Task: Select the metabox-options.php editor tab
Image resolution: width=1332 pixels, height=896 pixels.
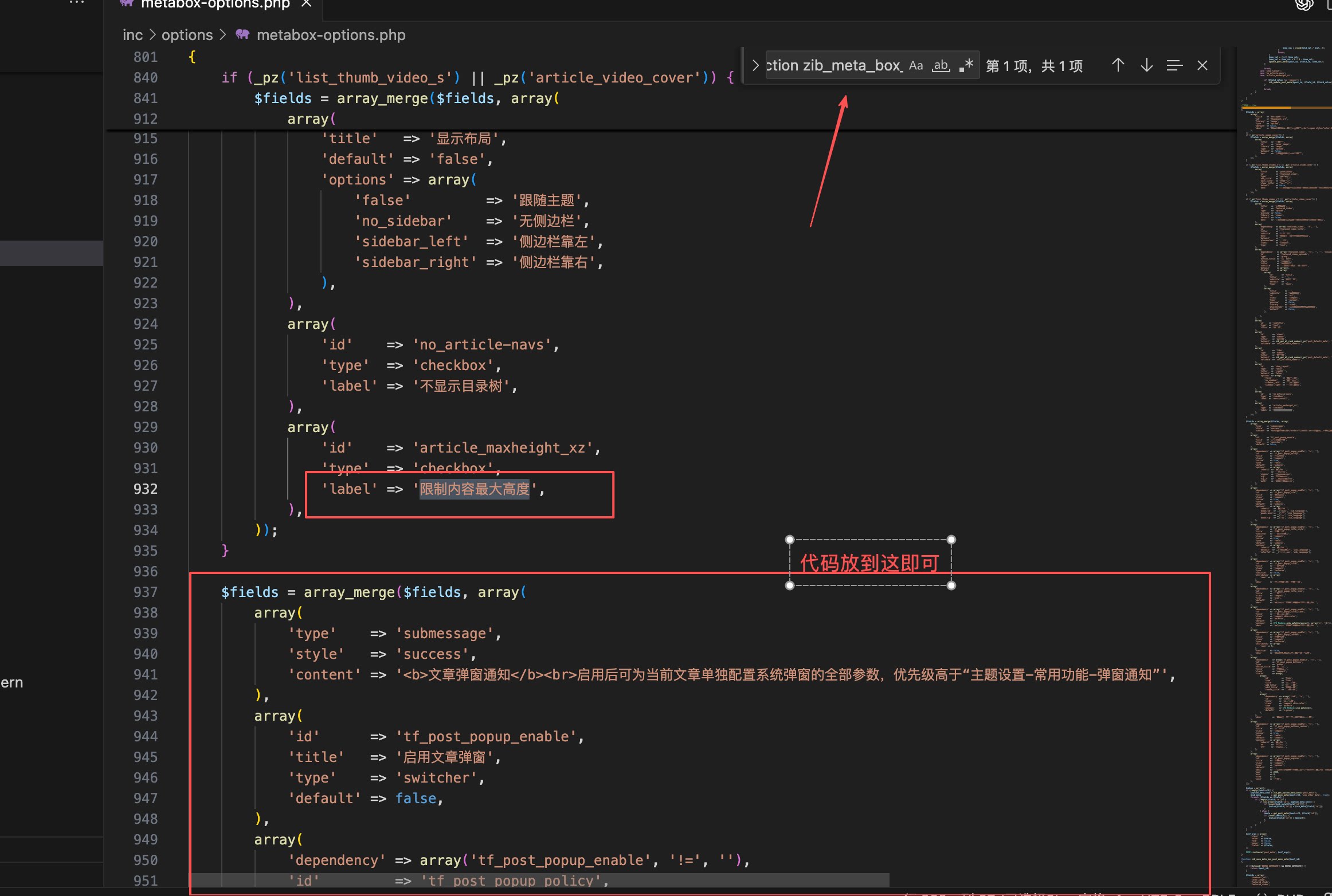Action: tap(214, 5)
